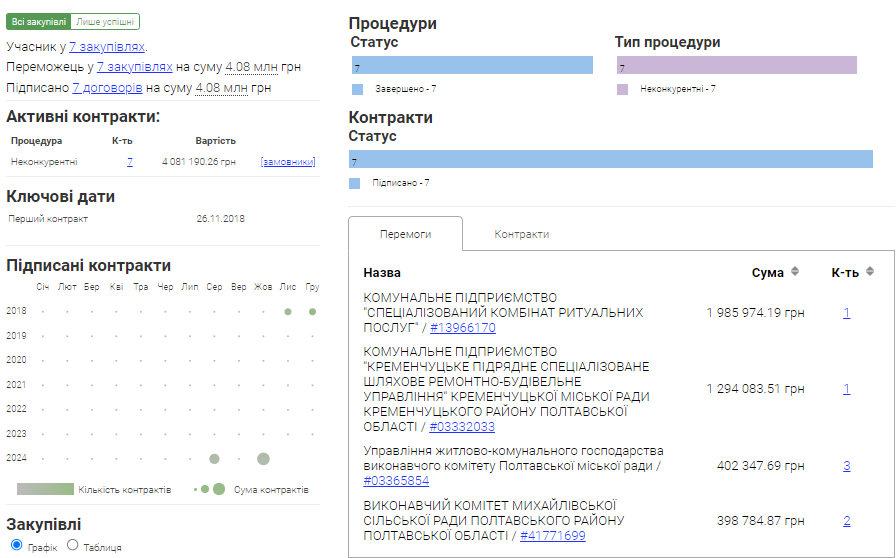This screenshot has width=896, height=558.
Task: Click the December 2018 contract dot
Action: 312,312
